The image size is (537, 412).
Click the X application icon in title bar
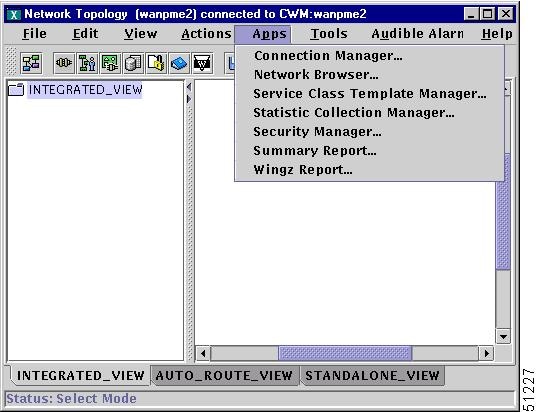[13, 14]
